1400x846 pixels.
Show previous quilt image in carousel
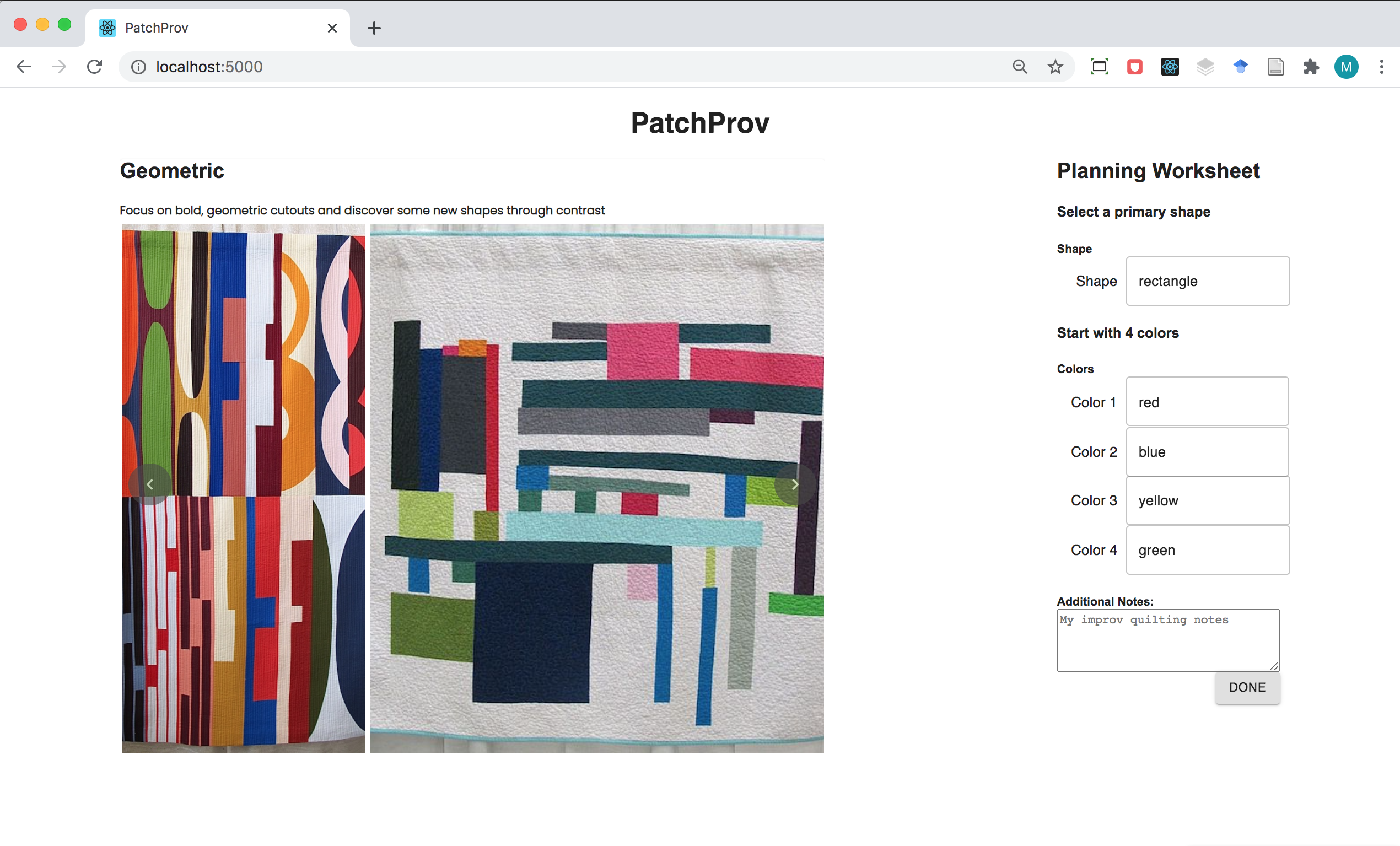pyautogui.click(x=149, y=484)
